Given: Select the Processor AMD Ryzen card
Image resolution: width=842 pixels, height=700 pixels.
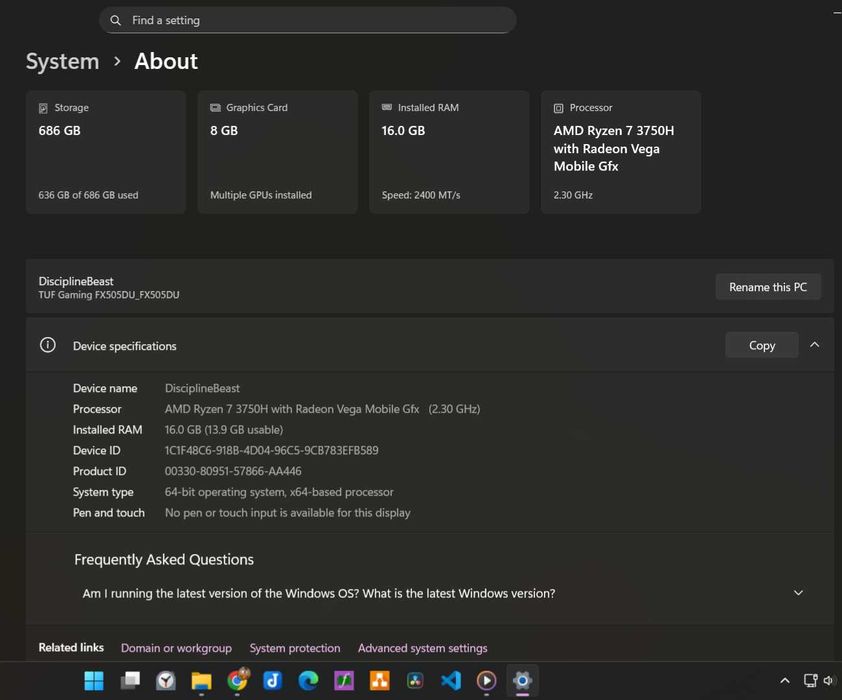Looking at the screenshot, I should tap(621, 152).
